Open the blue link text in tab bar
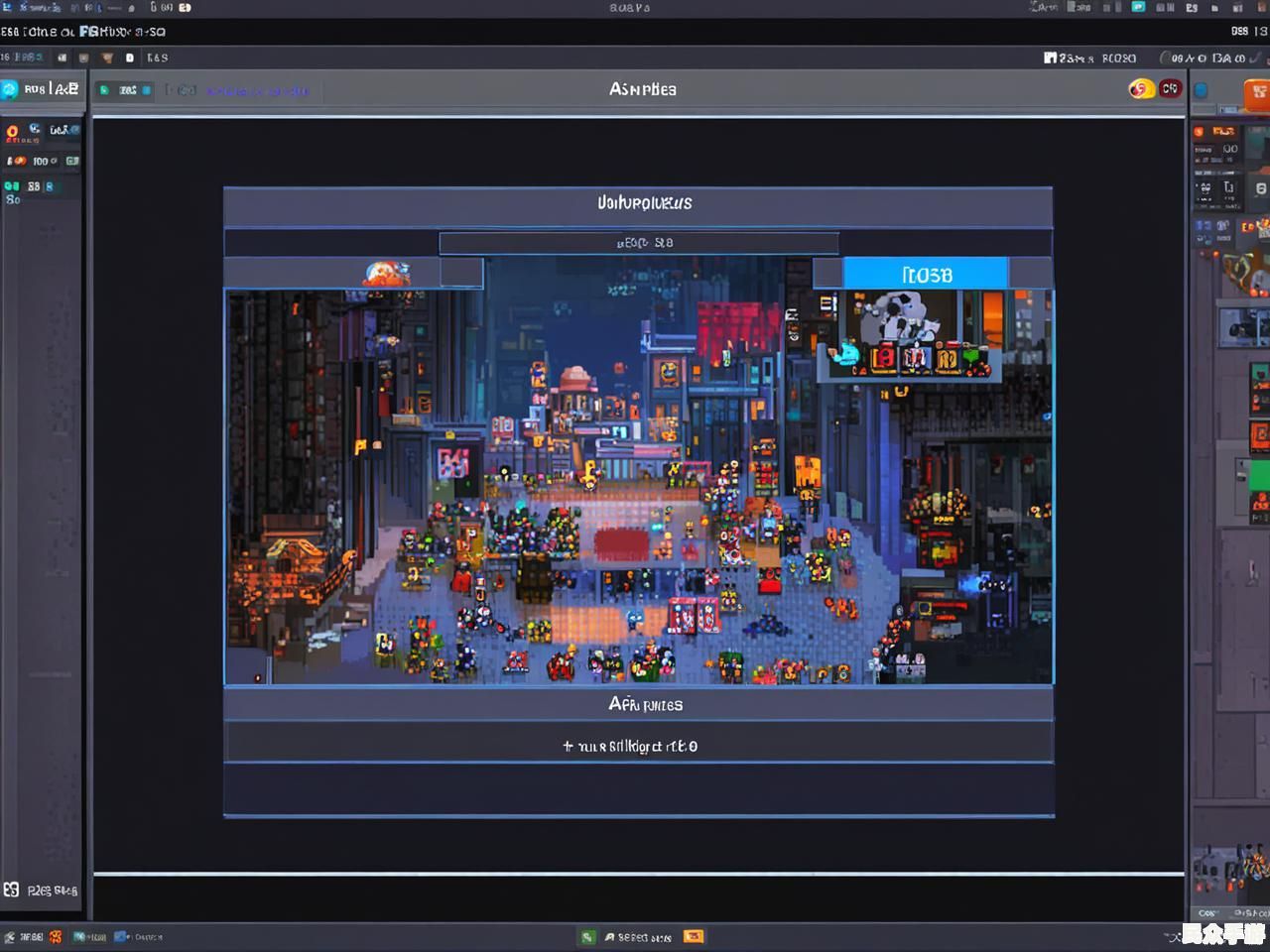 click(x=258, y=91)
